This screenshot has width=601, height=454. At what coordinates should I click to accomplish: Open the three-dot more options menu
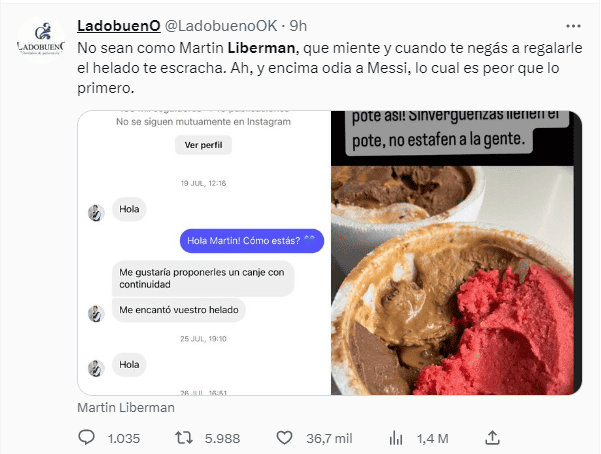pyautogui.click(x=573, y=26)
